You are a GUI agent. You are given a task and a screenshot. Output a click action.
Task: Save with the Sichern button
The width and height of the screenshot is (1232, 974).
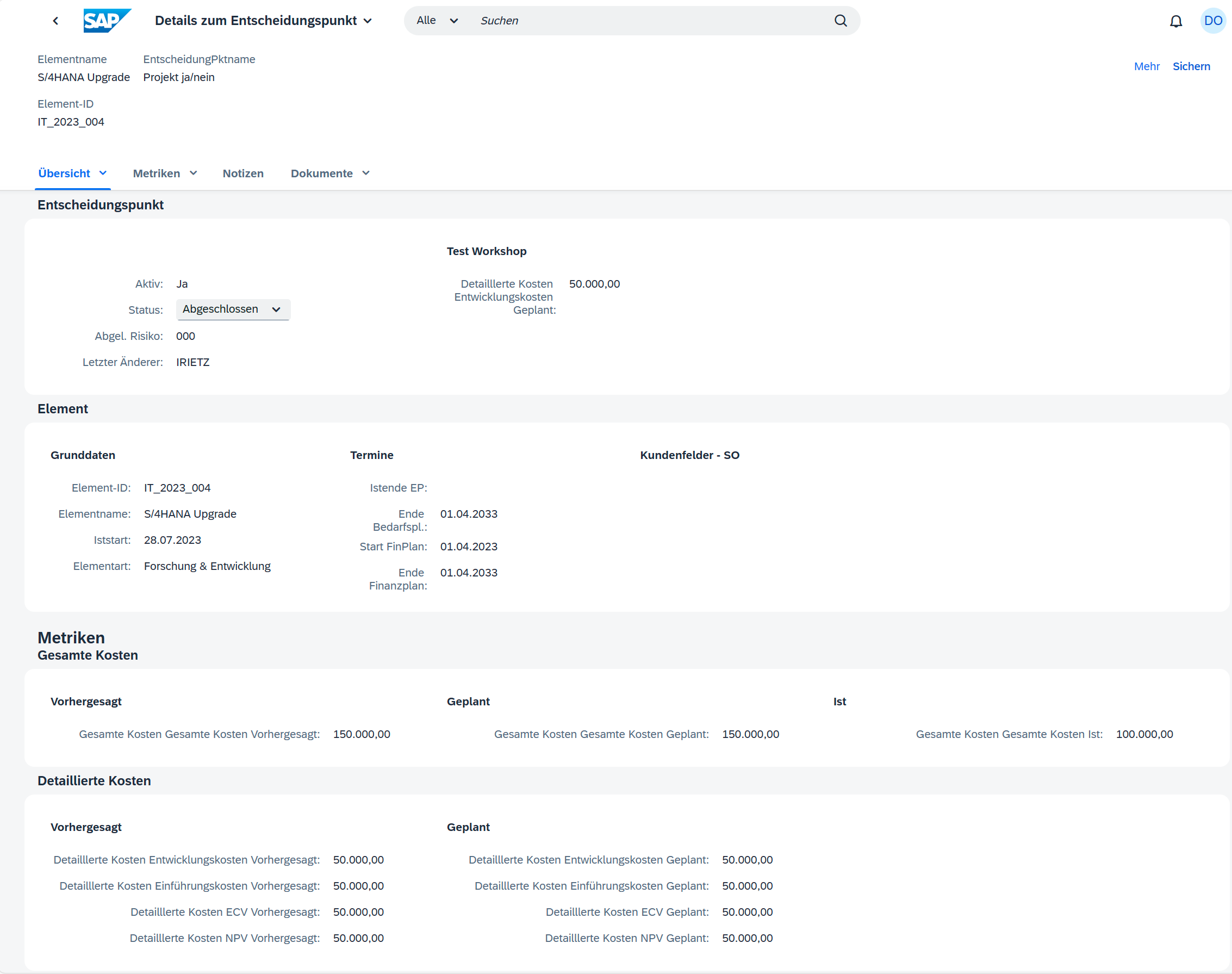(1191, 66)
